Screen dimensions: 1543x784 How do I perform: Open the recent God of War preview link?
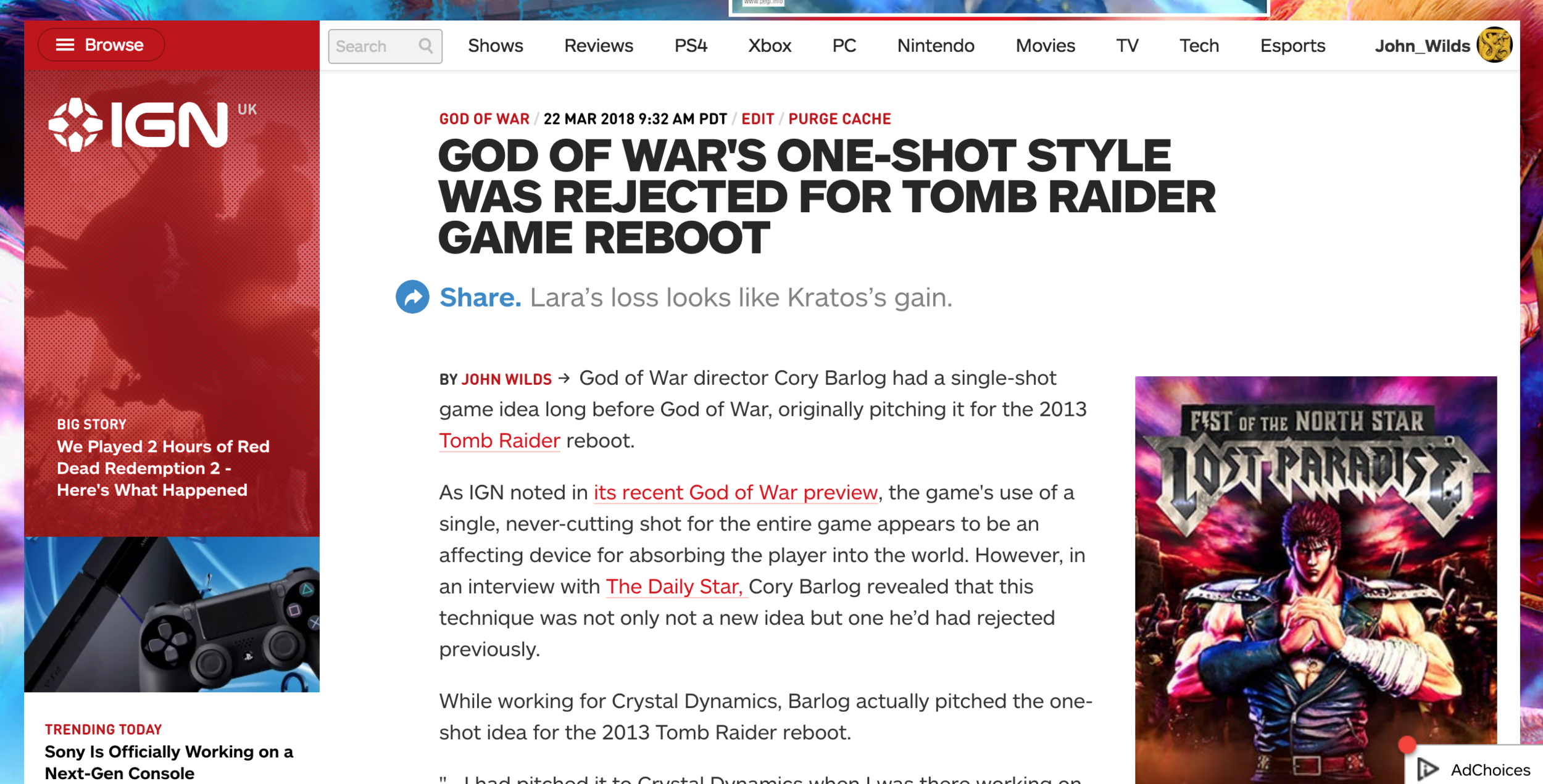coord(735,492)
